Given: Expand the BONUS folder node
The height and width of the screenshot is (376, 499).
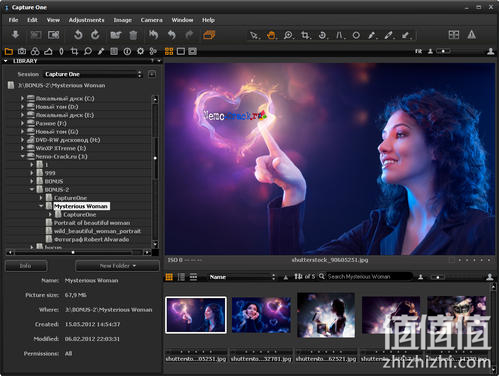Looking at the screenshot, I should [32, 181].
